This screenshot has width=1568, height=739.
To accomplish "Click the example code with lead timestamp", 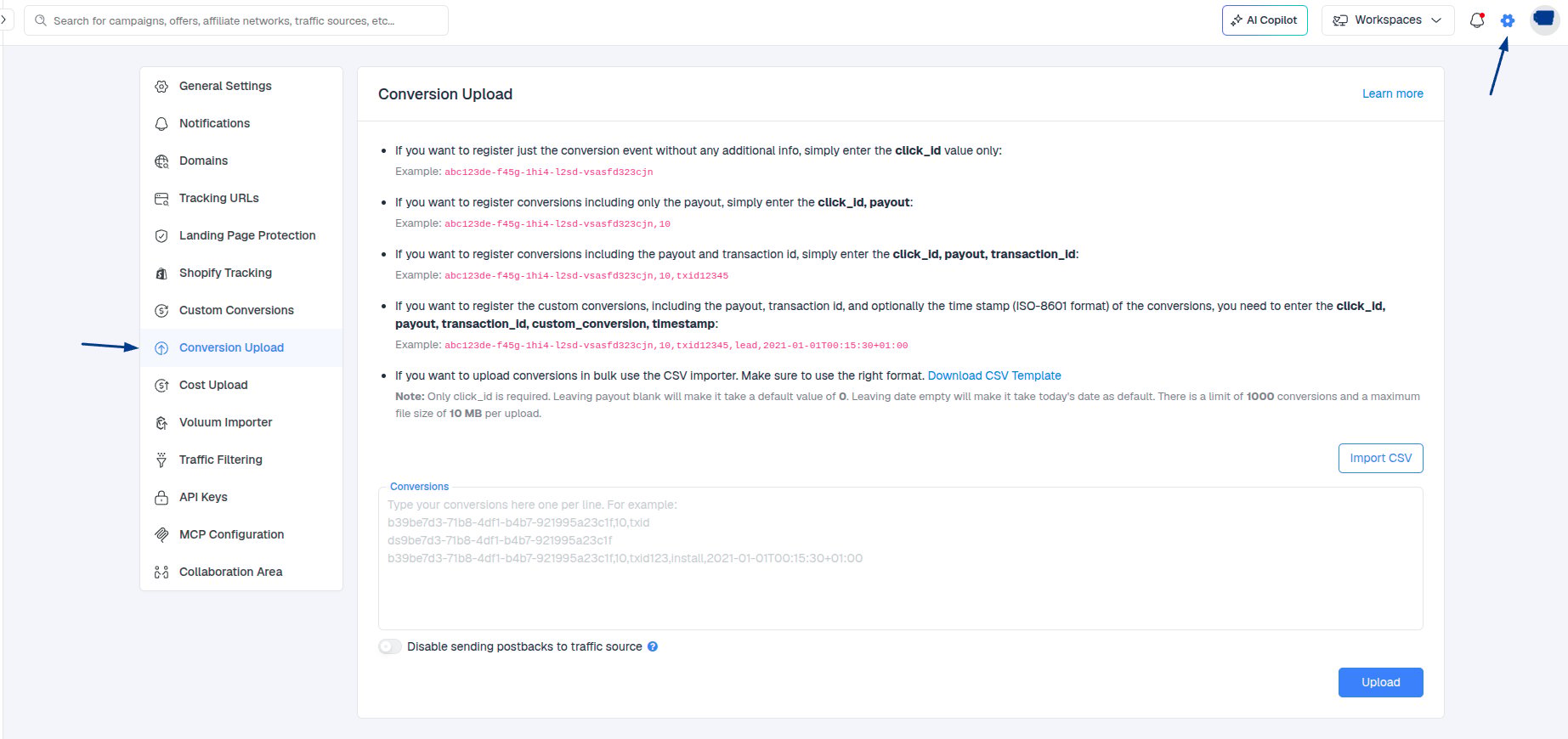I will [676, 346].
